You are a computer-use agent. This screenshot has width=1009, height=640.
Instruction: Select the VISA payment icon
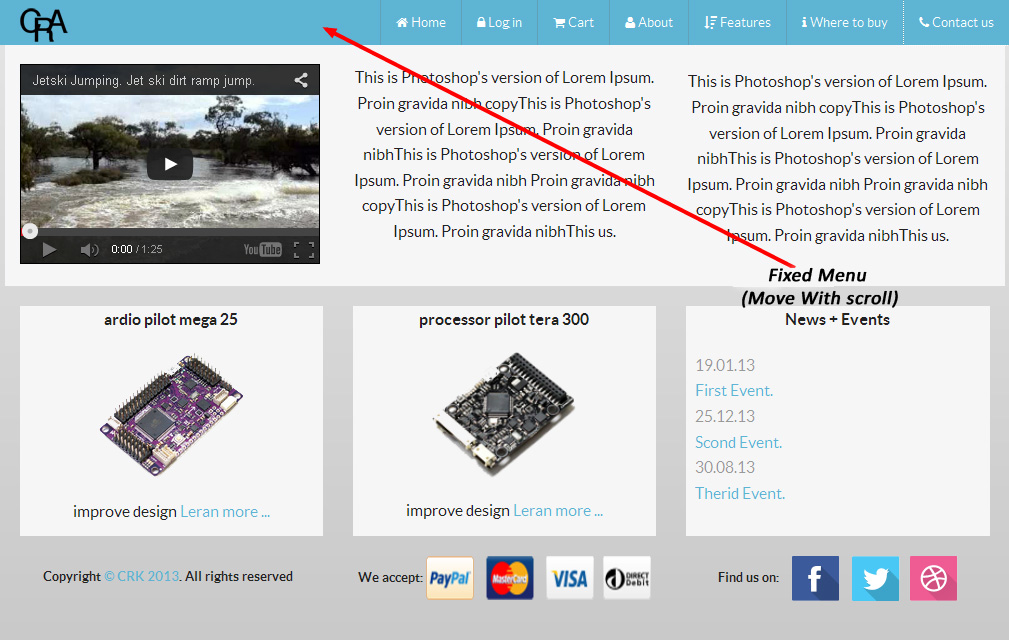(570, 578)
